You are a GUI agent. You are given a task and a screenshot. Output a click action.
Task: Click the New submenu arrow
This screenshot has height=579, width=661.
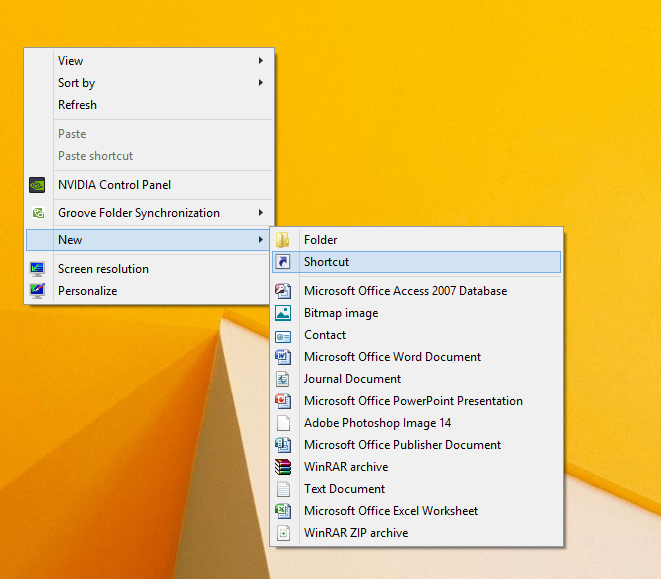coord(261,240)
